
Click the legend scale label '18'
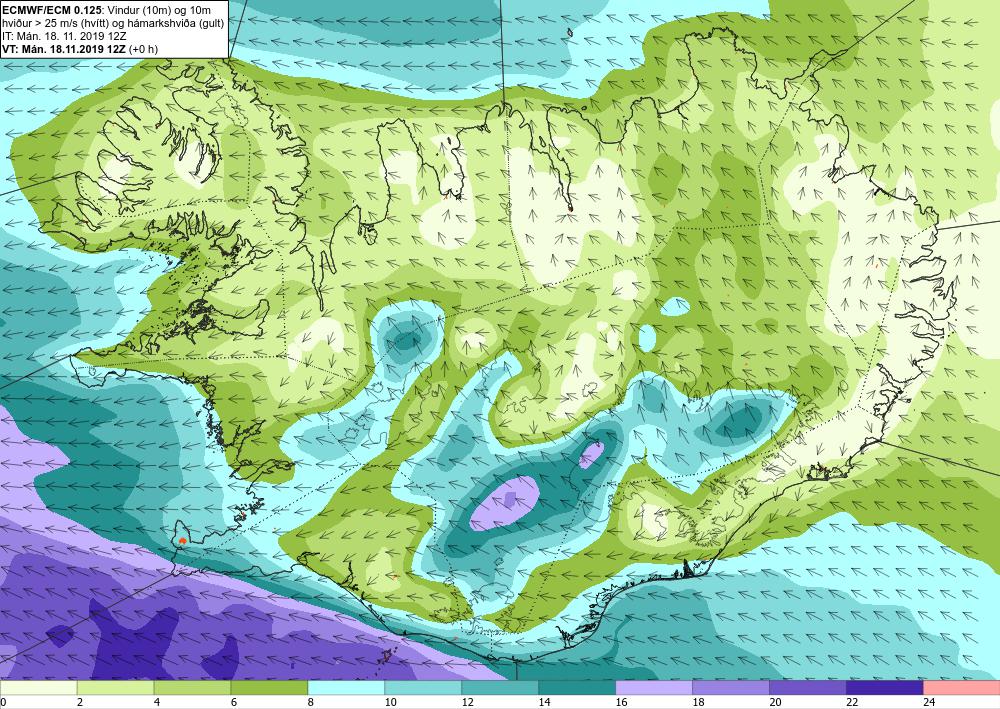tap(698, 702)
